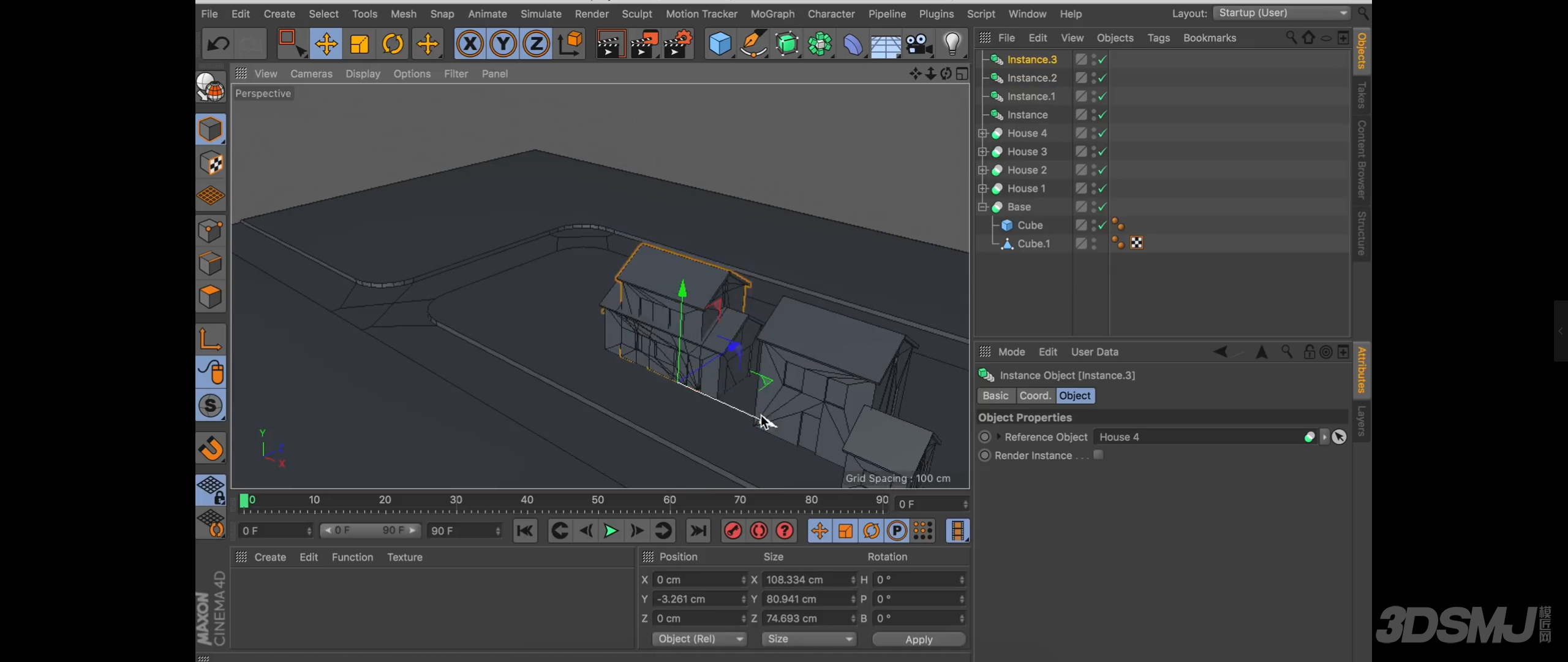This screenshot has width=1568, height=662.
Task: Toggle Z axis lock
Action: point(536,44)
